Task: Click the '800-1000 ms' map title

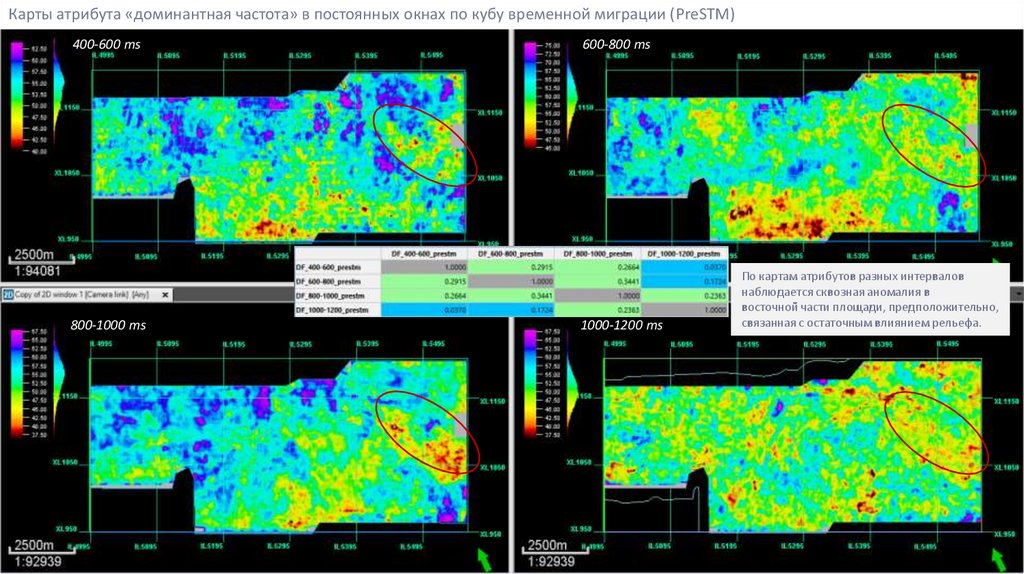Action: pyautogui.click(x=108, y=325)
